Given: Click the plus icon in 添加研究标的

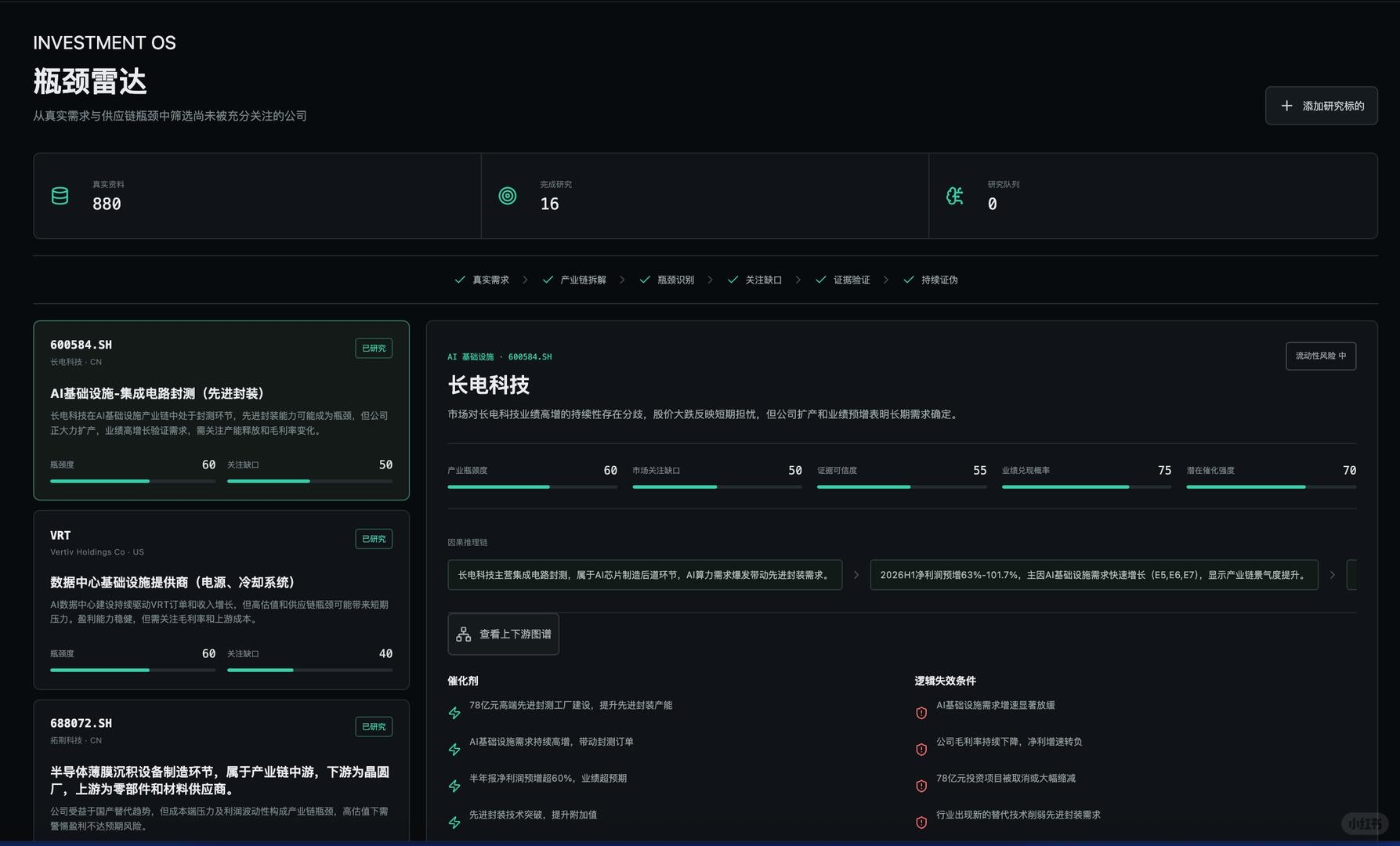Looking at the screenshot, I should tap(1286, 106).
